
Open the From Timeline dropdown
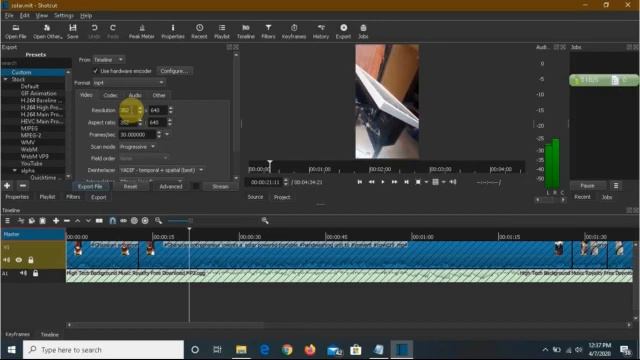click(x=109, y=60)
